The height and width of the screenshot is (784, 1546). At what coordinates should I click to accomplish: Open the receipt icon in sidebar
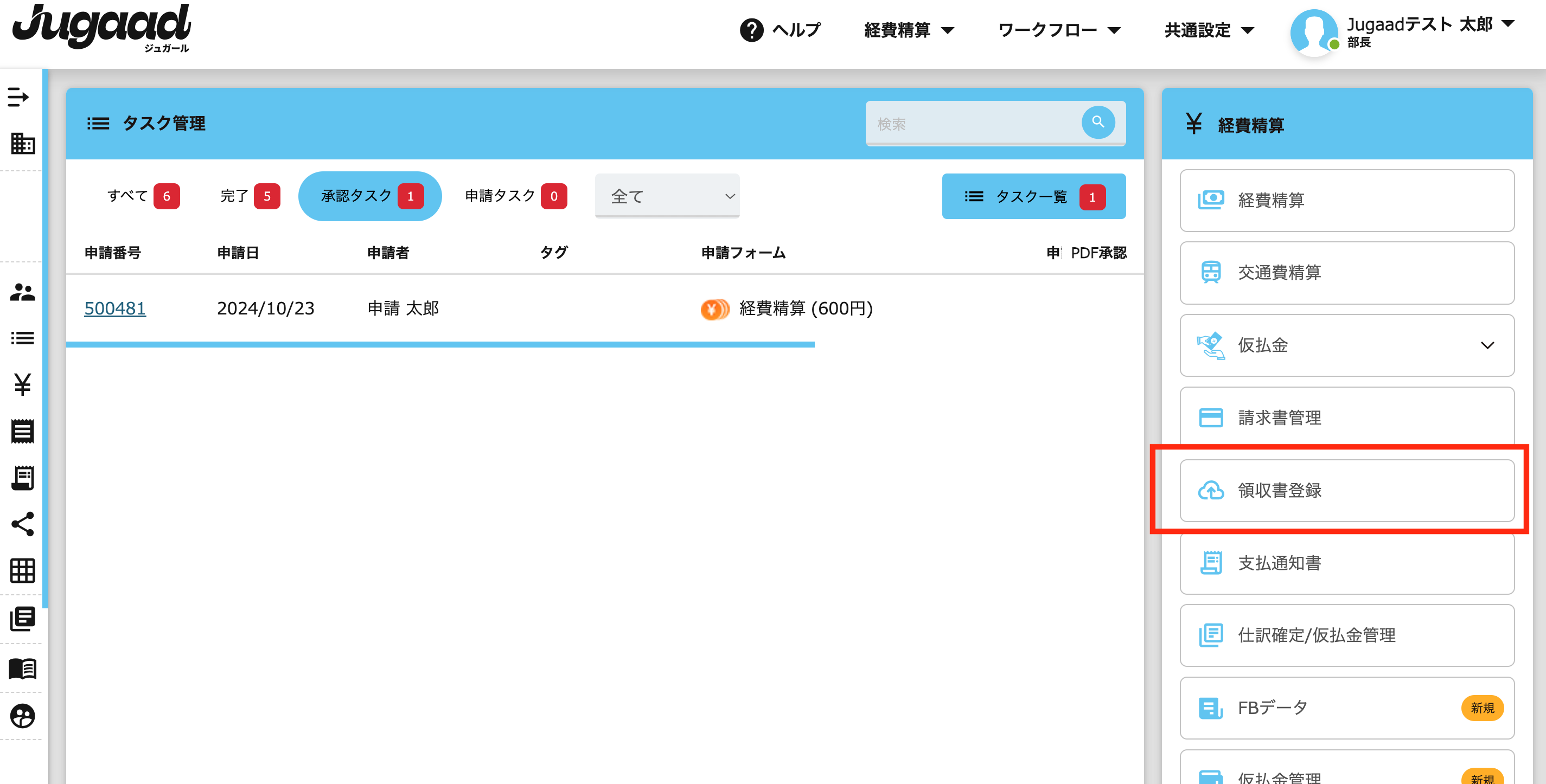[x=23, y=431]
